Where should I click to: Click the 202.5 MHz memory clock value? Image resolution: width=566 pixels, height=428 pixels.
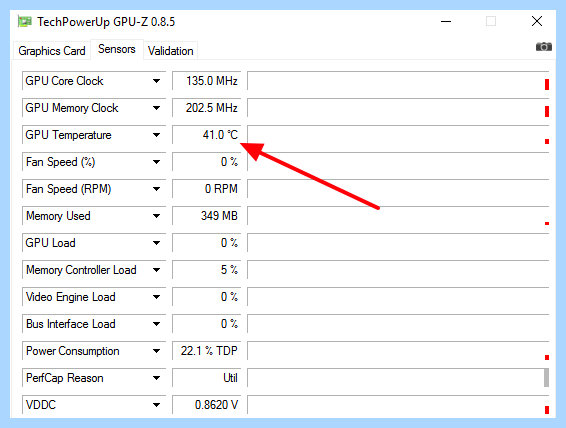[x=206, y=108]
